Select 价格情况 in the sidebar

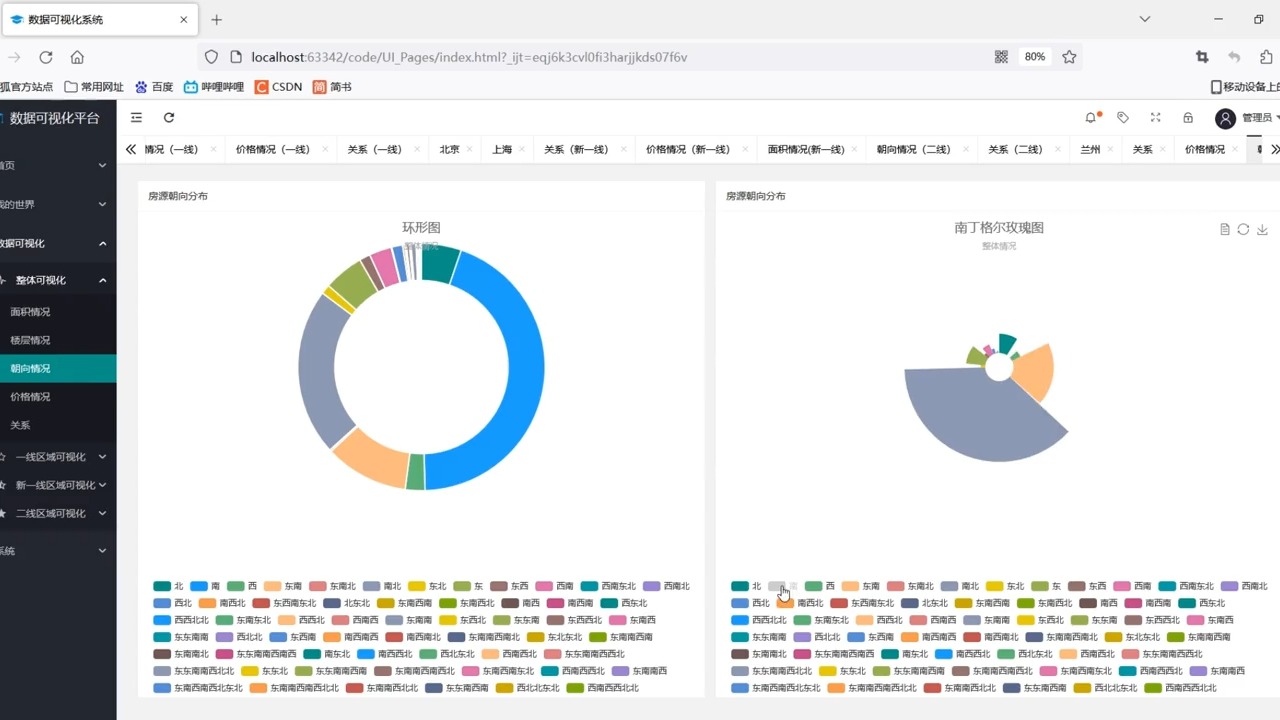pyautogui.click(x=58, y=397)
